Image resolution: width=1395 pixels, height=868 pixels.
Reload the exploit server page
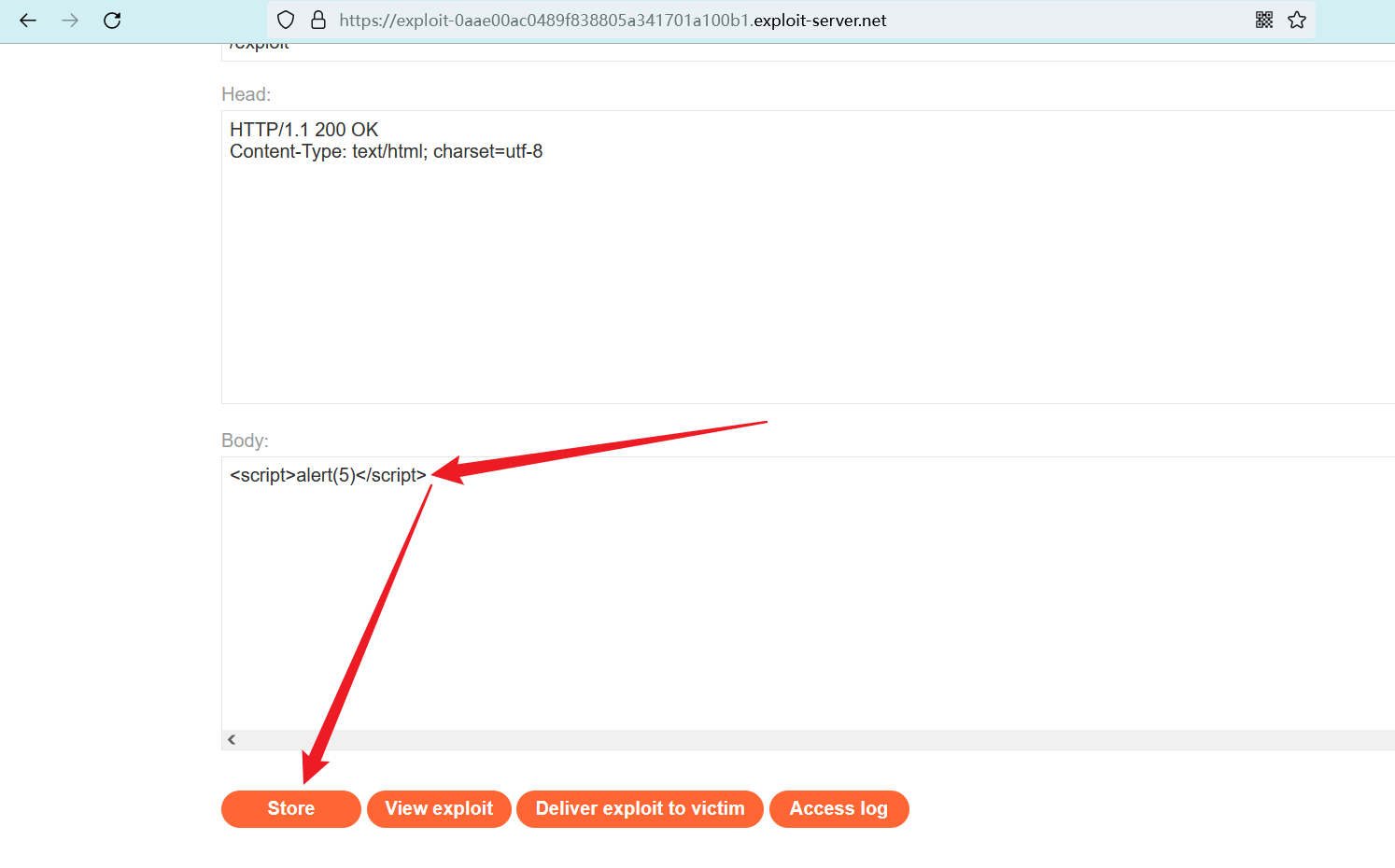pos(112,21)
